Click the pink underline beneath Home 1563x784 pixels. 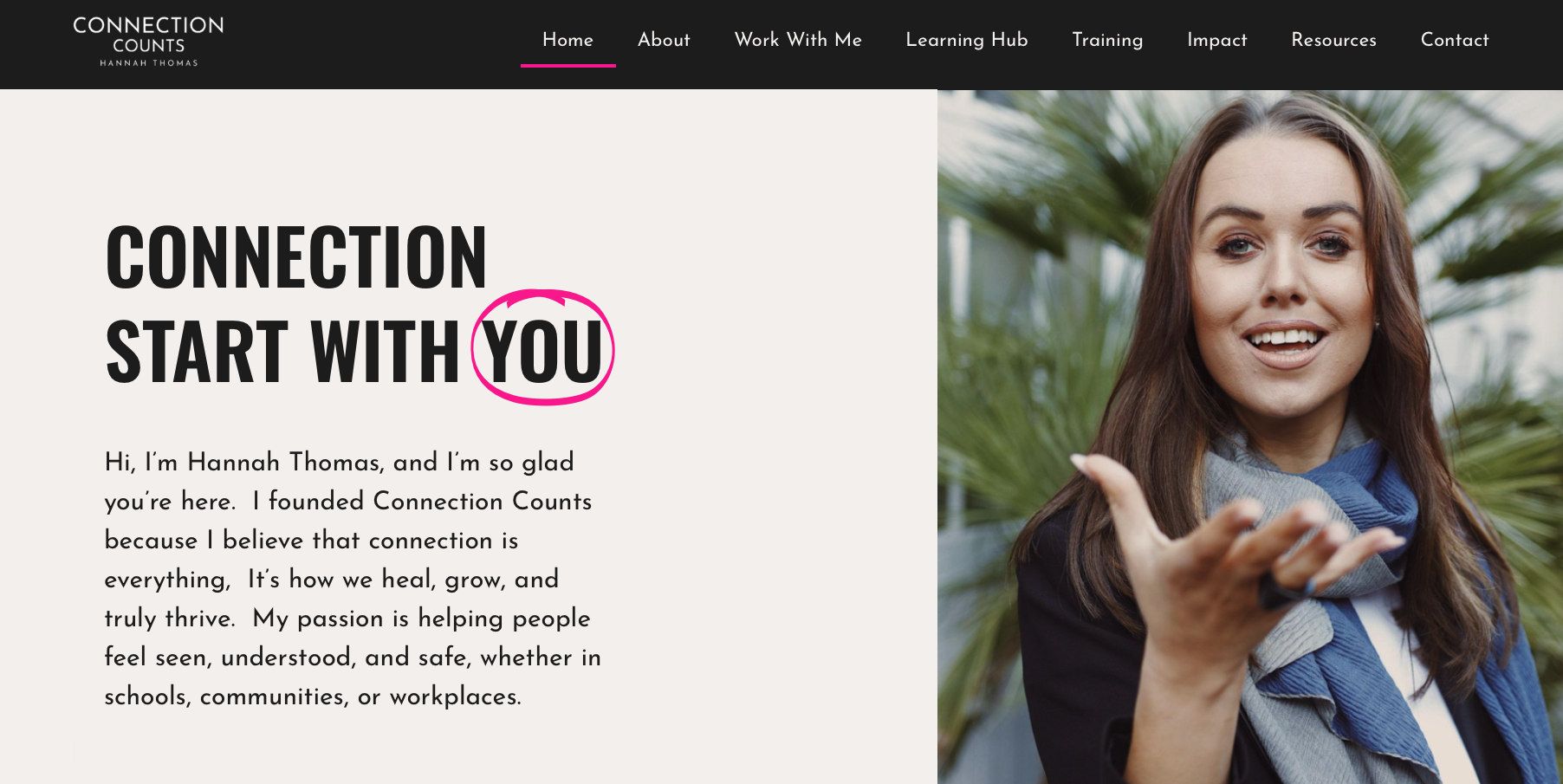pos(568,66)
